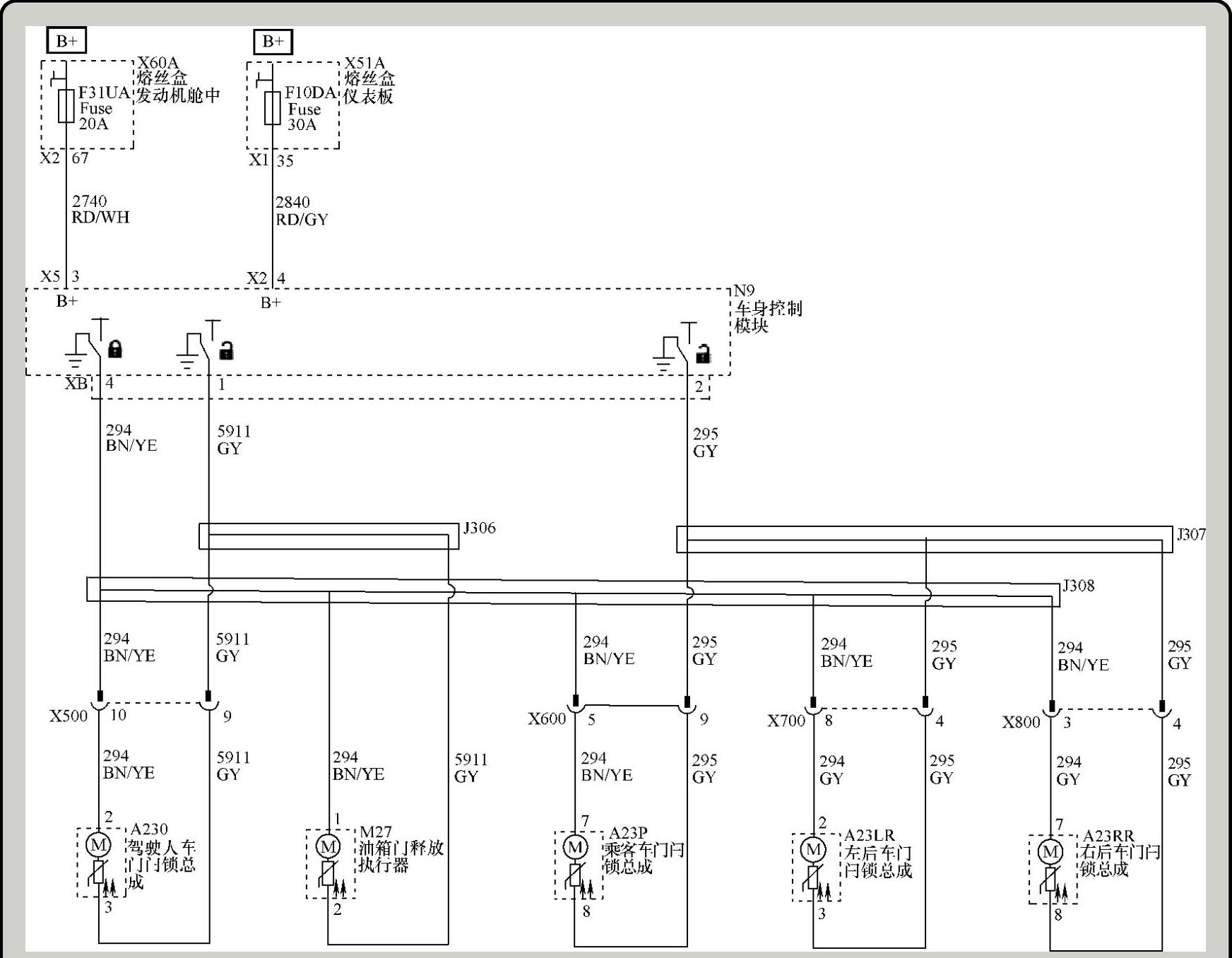Click the 'M27 油箱门释放执行器' label

401,850
